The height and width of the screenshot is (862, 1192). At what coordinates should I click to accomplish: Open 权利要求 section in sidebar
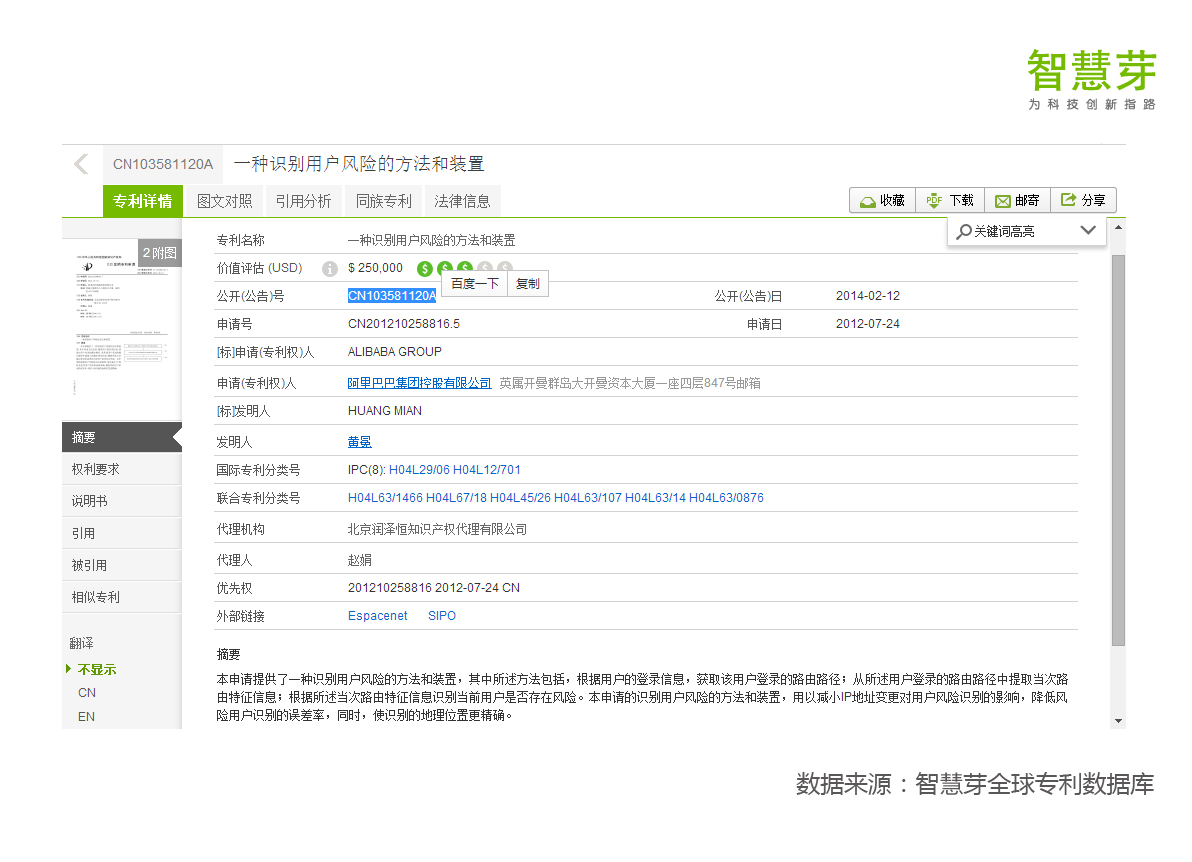(x=96, y=470)
